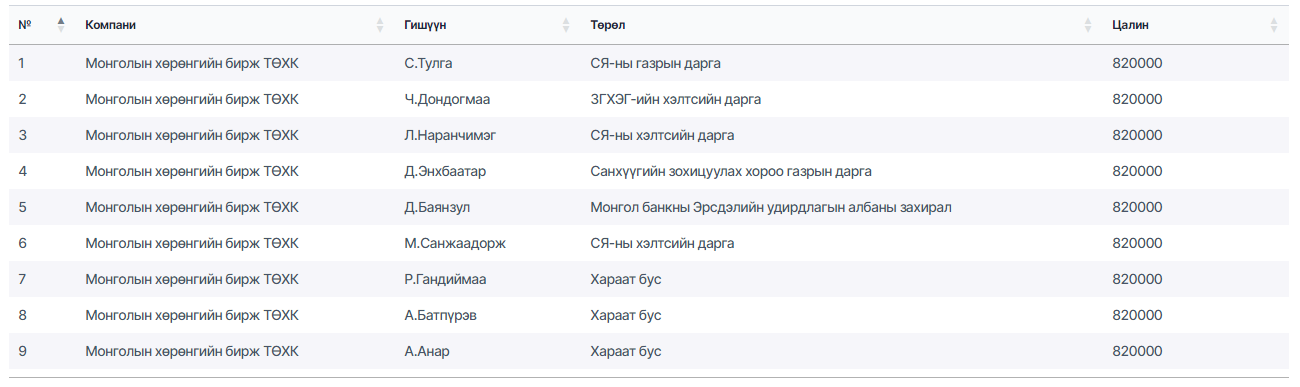Screen dimensions: 1300x387
Task: Select А.Батпүрэв in row 8
Action: [x=441, y=315]
